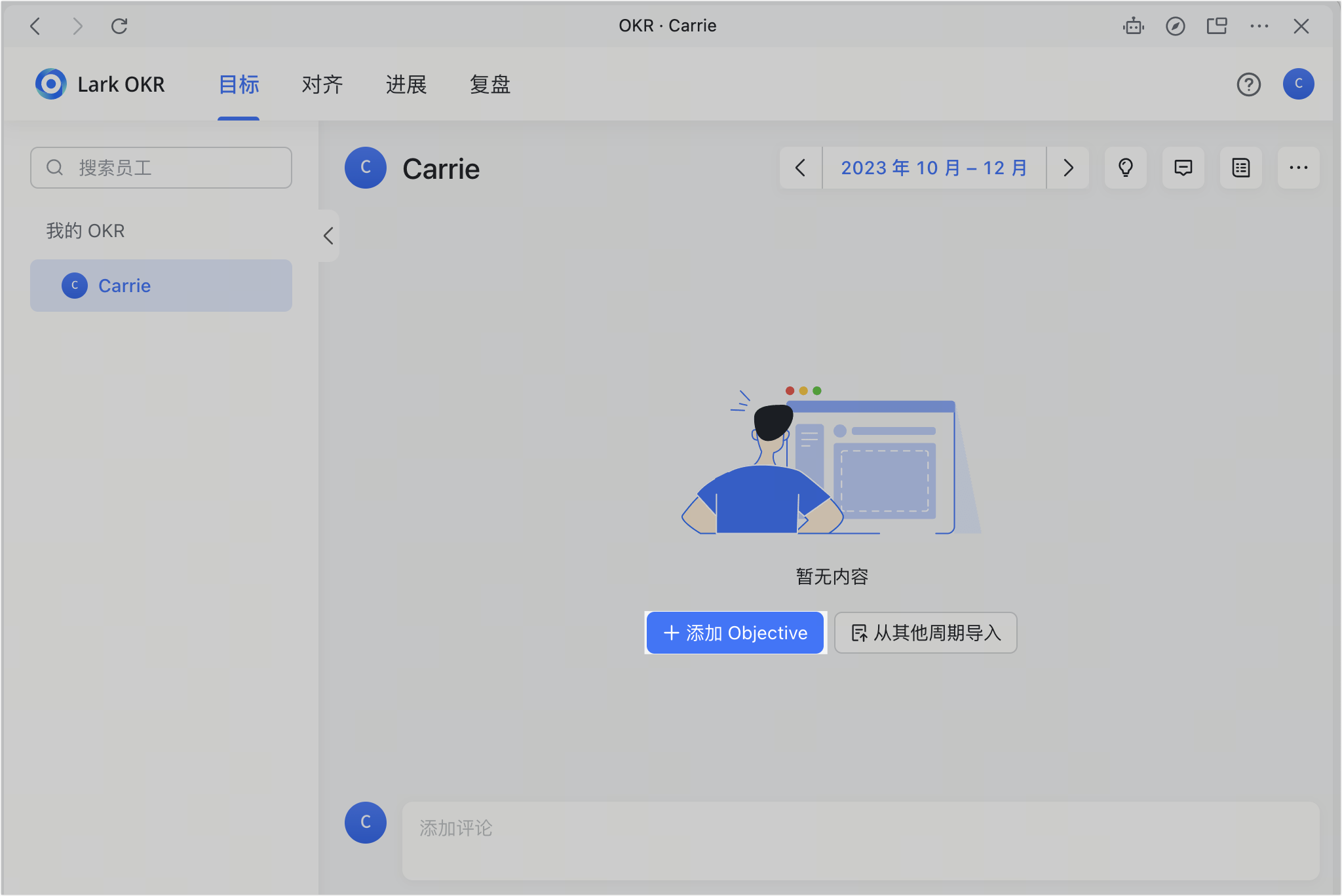Open the robot assistant icon in the title bar
This screenshot has width=1342, height=896.
(1134, 26)
